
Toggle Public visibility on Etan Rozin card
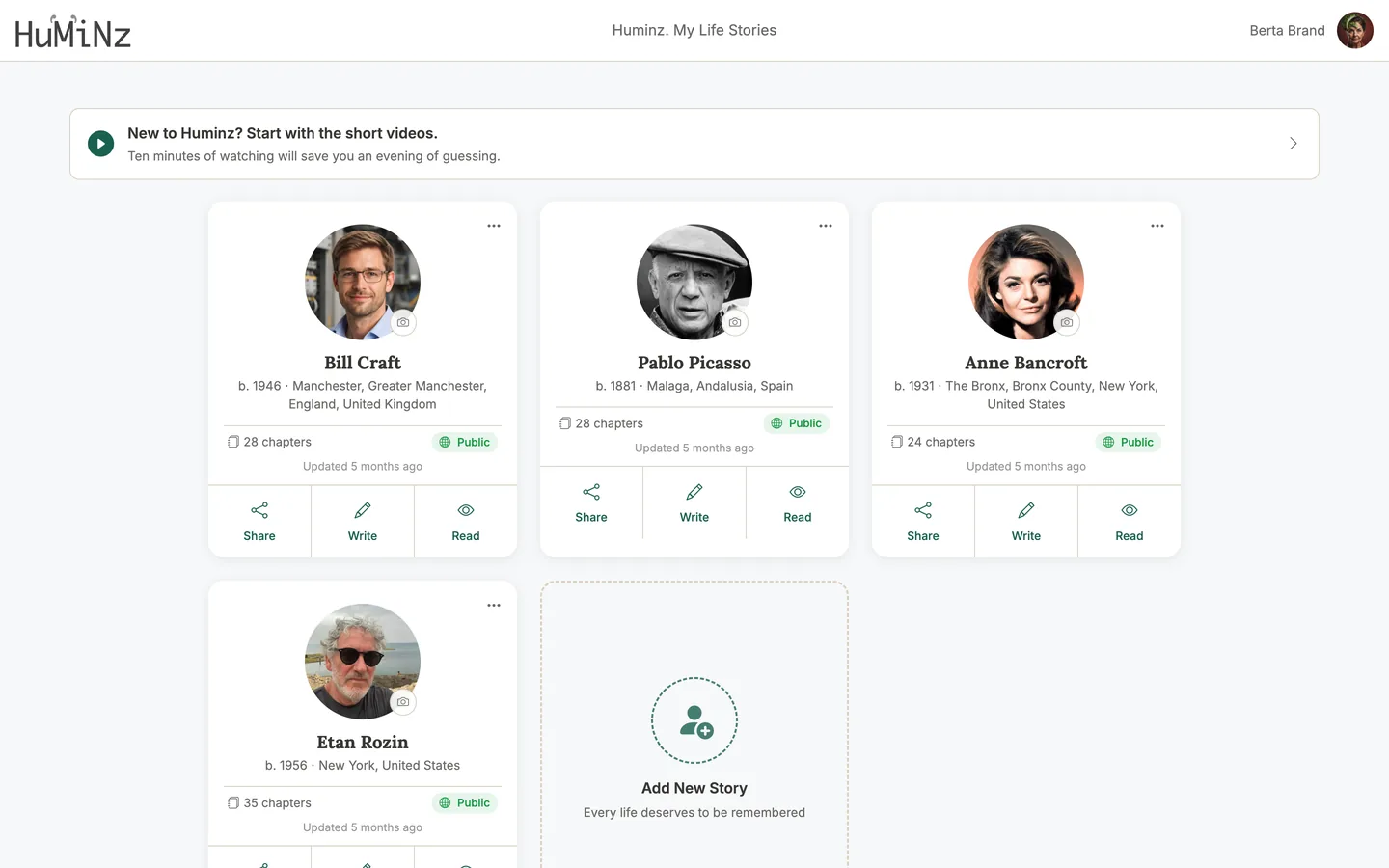tap(465, 802)
